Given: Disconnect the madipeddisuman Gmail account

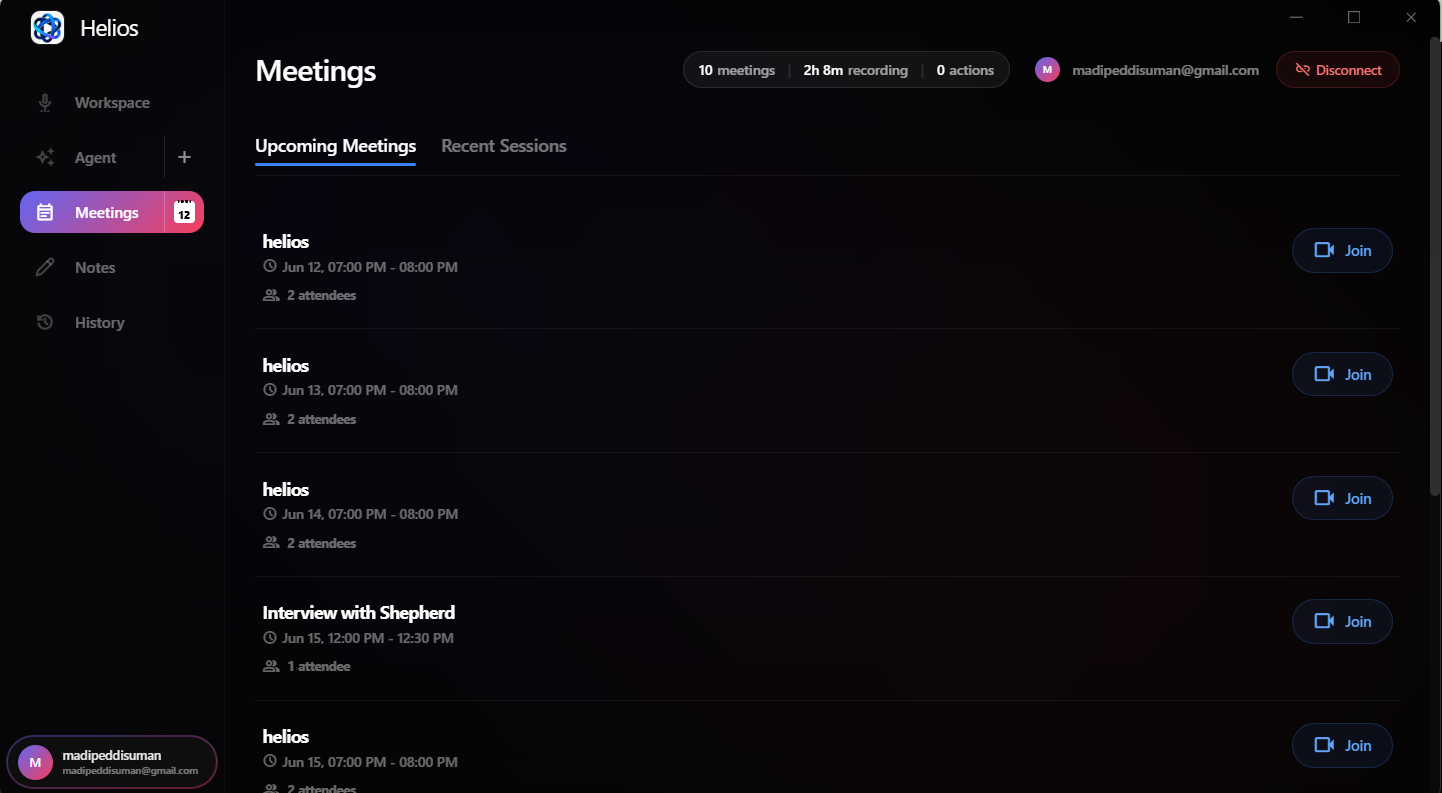Looking at the screenshot, I should 1337,70.
